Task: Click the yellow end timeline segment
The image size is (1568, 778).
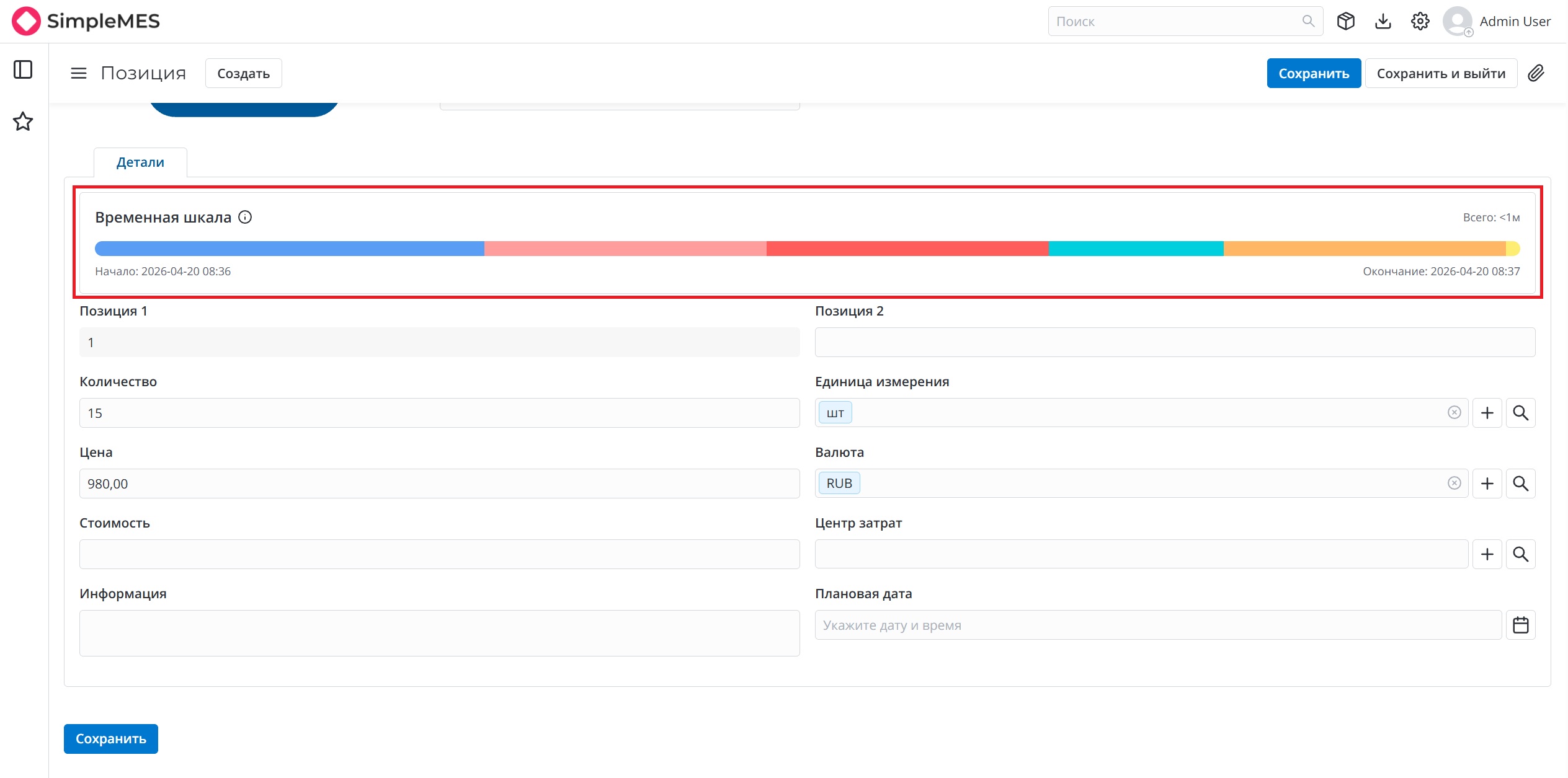Action: [1513, 249]
